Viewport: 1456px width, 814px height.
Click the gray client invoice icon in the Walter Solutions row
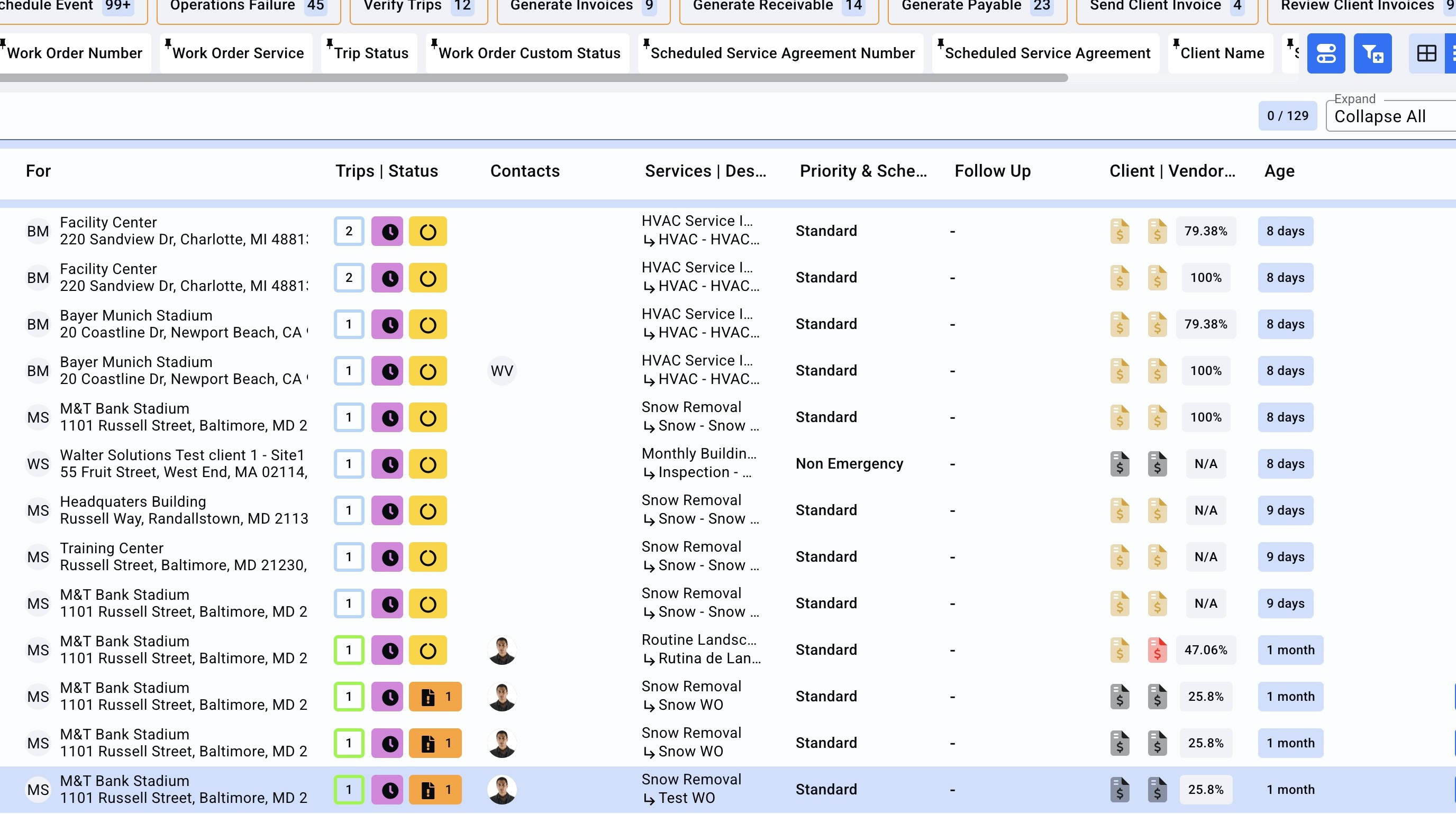[x=1119, y=464]
